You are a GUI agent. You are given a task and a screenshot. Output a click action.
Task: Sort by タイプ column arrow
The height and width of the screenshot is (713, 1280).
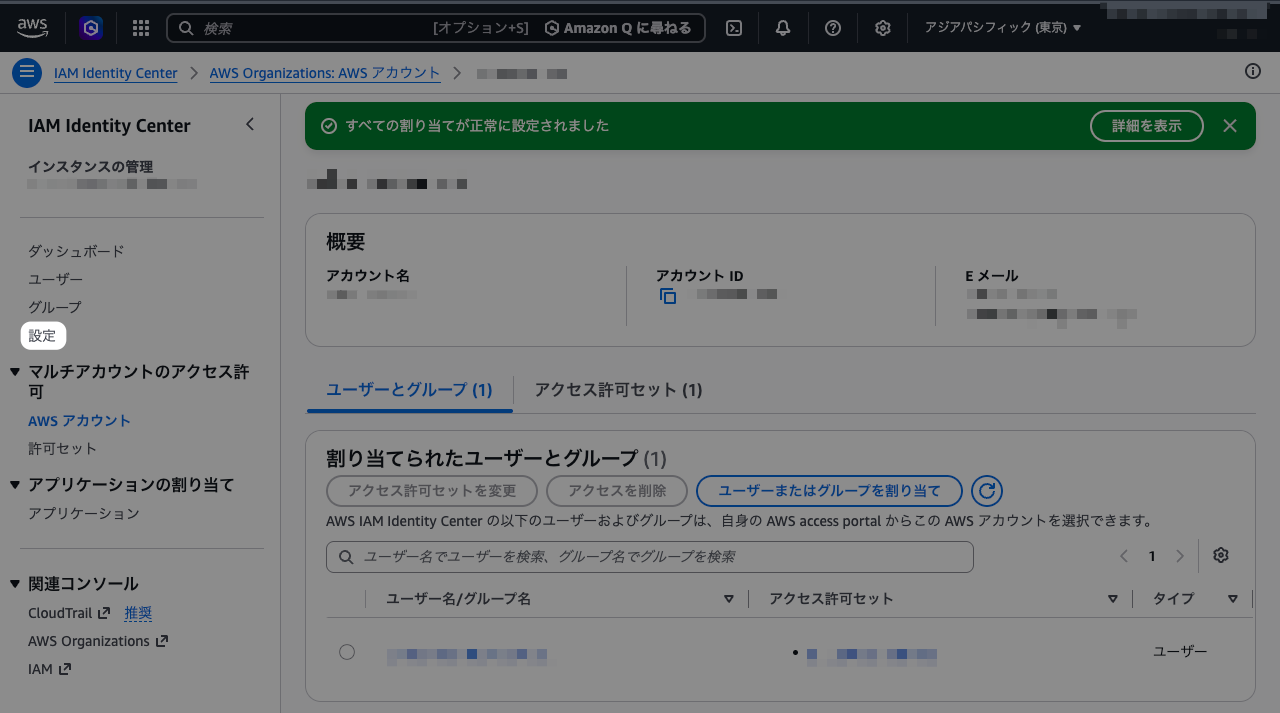point(1233,599)
